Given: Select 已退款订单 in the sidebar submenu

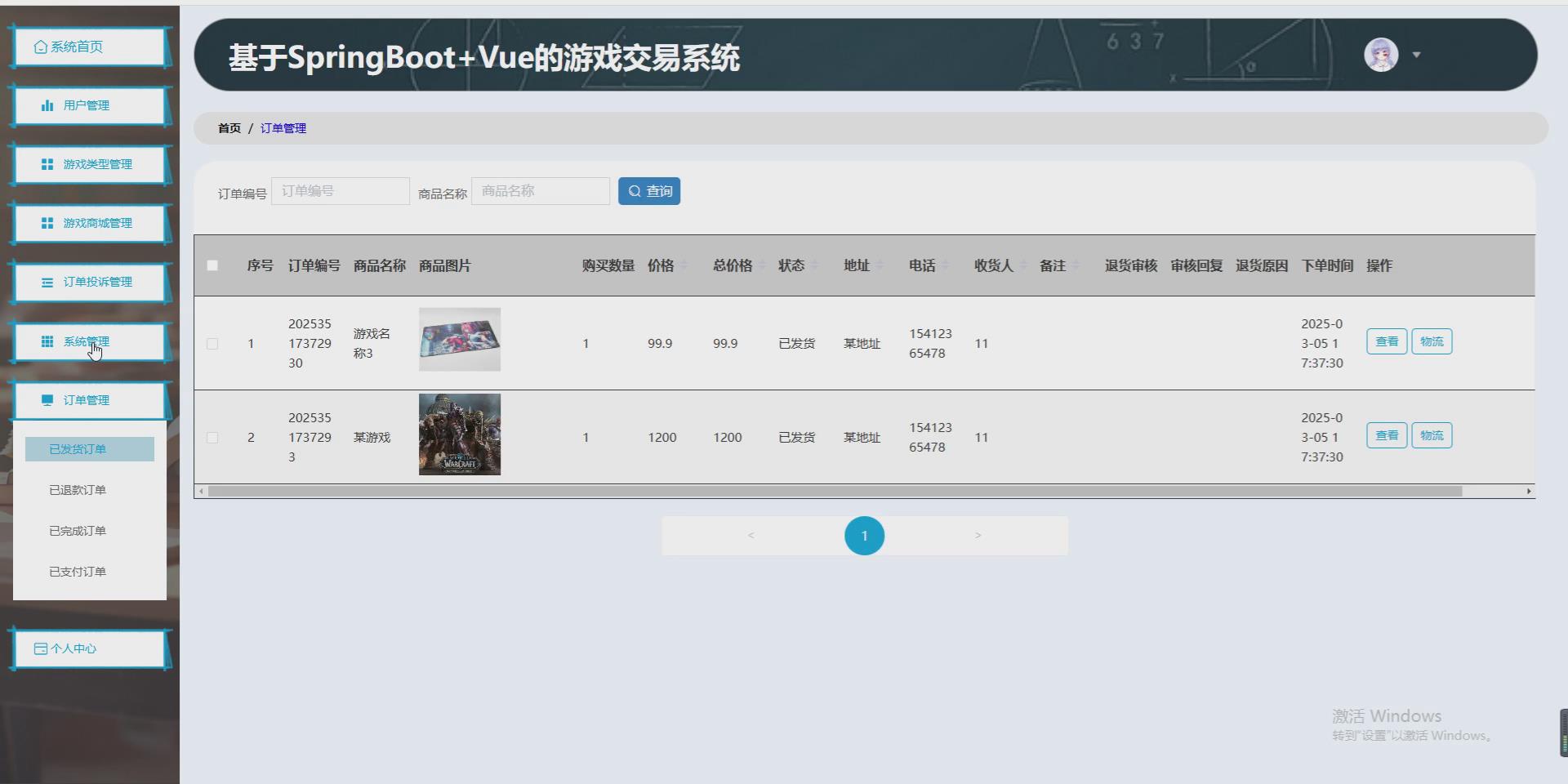Looking at the screenshot, I should coord(78,490).
